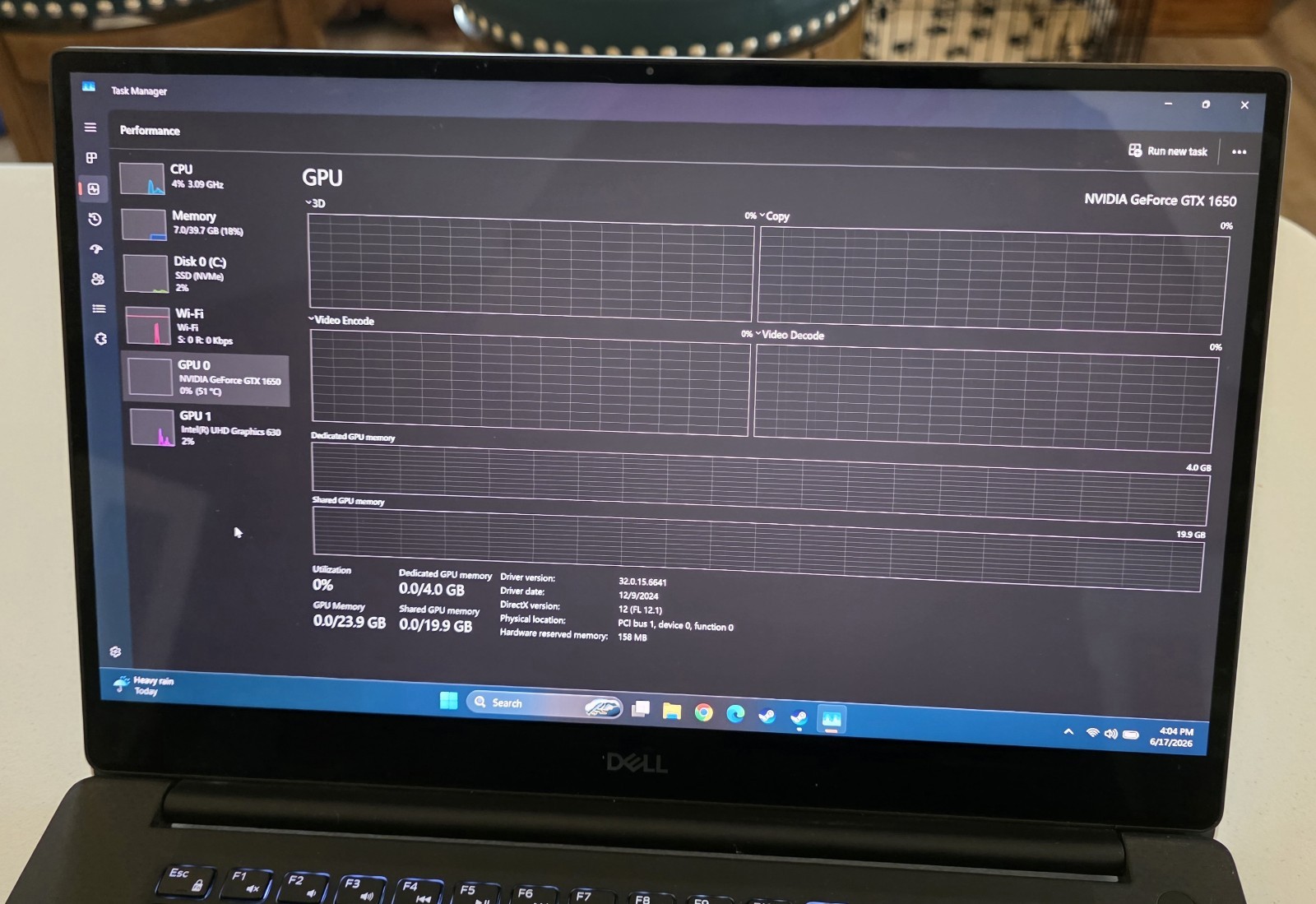Click the driver date 12/9/2024
Image resolution: width=1316 pixels, height=904 pixels.
coord(638,596)
